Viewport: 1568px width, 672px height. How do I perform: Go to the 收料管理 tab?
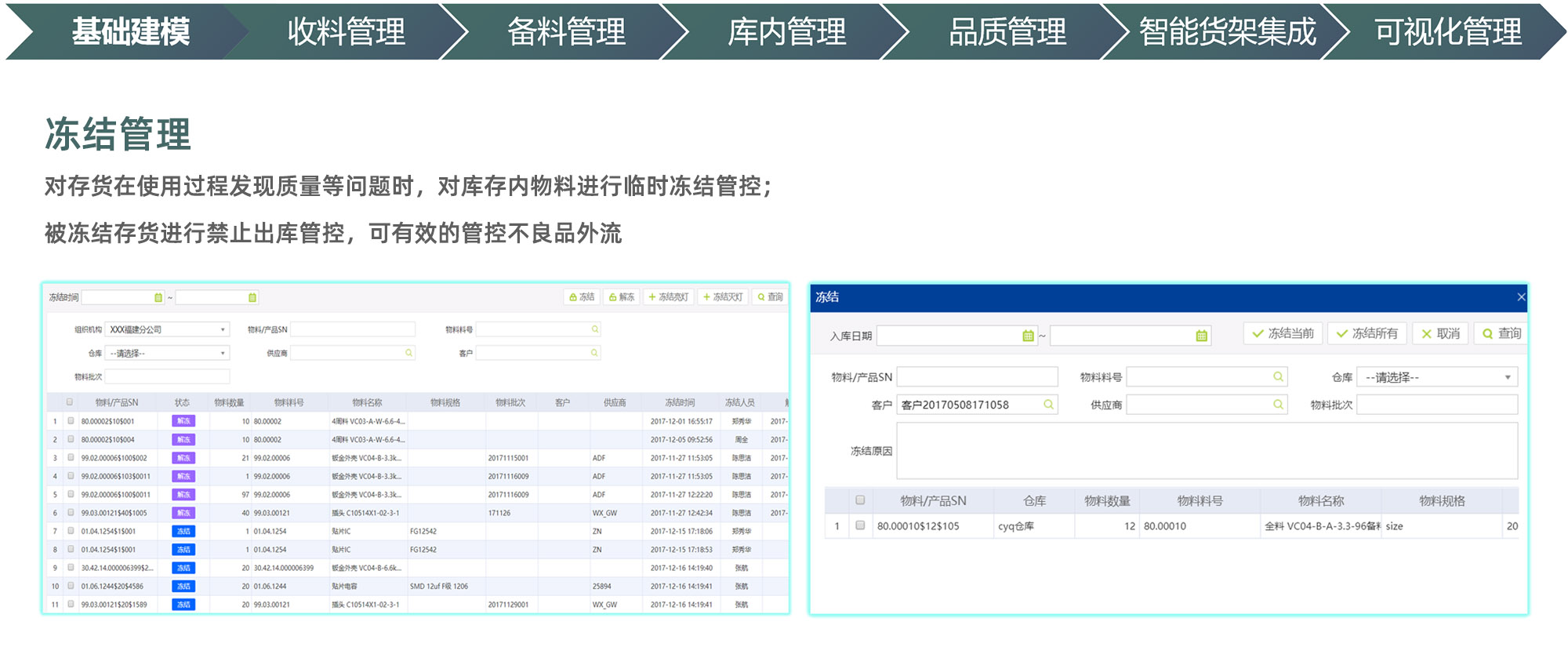coord(346,31)
